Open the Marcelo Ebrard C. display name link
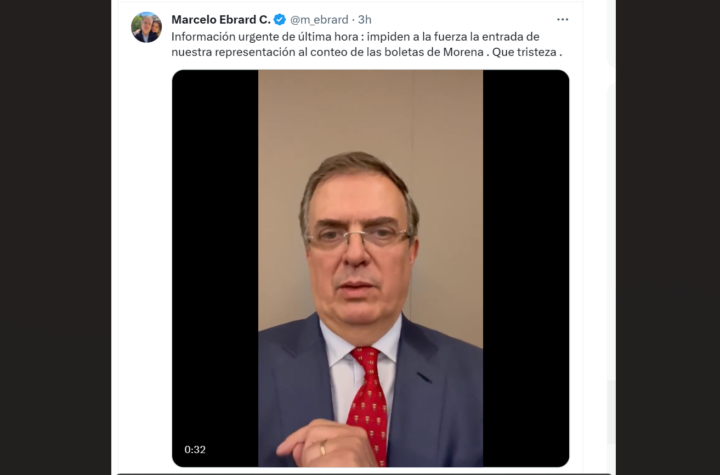 (221, 19)
